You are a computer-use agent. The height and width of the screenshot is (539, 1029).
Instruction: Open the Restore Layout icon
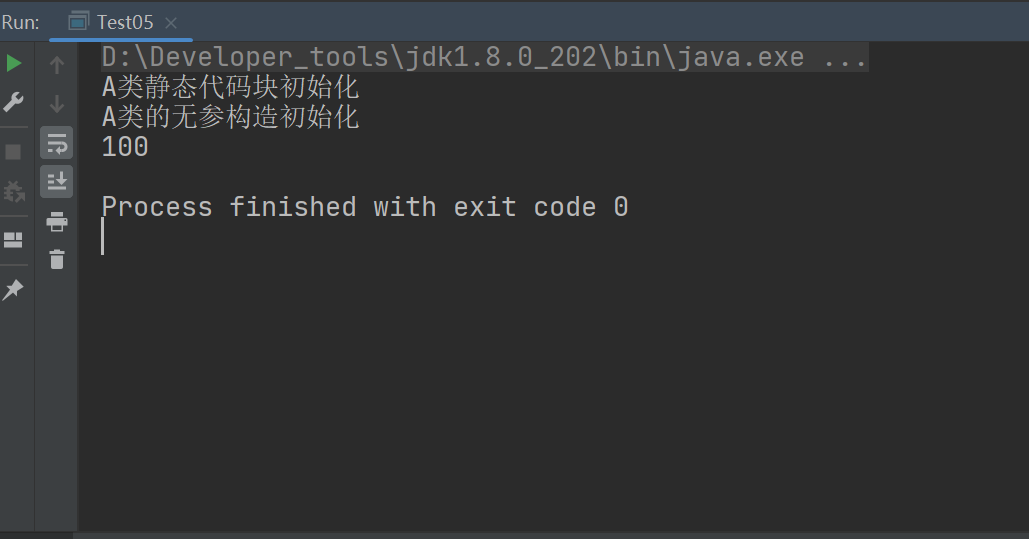14,240
